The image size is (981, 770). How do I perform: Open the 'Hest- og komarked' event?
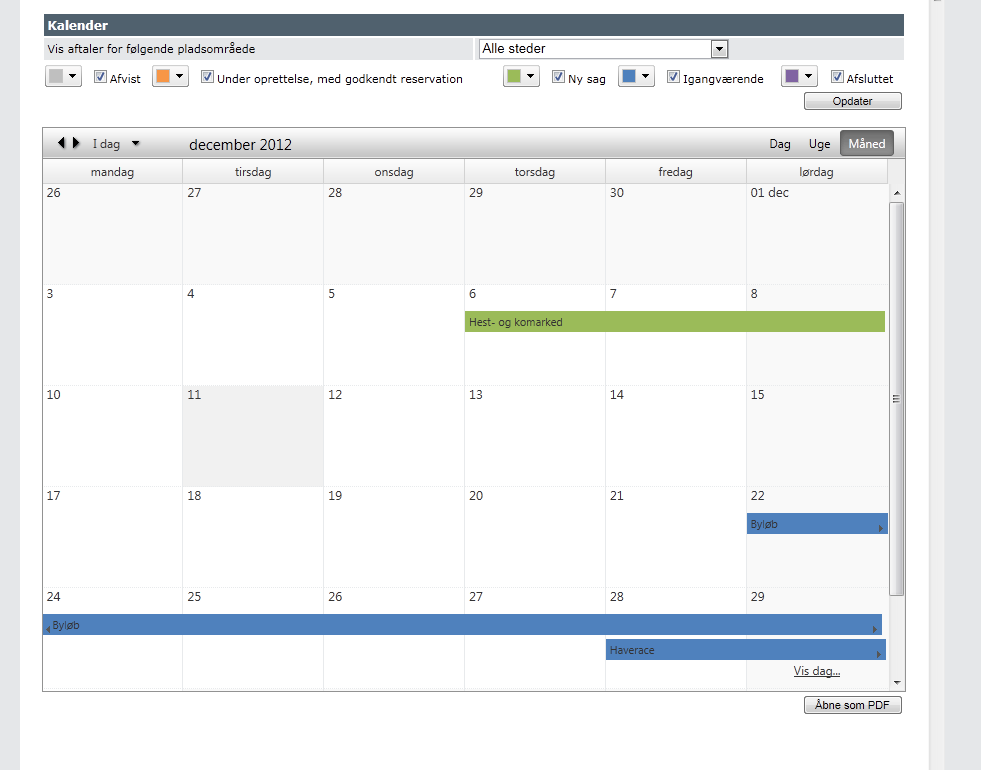pyautogui.click(x=674, y=322)
